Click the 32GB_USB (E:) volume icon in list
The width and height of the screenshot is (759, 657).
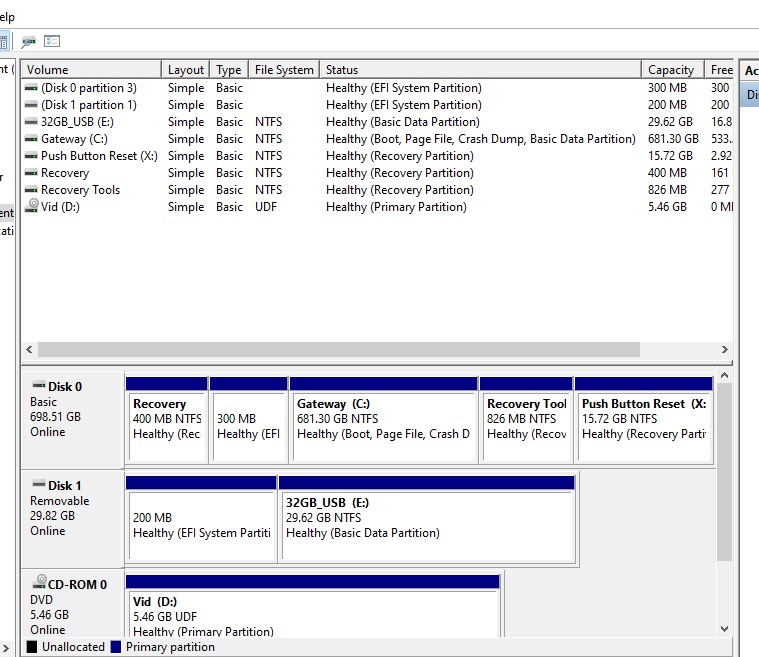31,122
